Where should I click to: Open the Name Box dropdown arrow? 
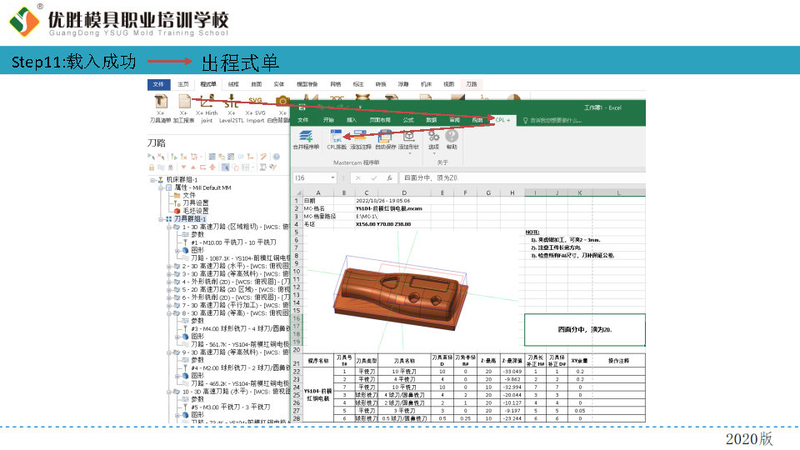pyautogui.click(x=333, y=178)
